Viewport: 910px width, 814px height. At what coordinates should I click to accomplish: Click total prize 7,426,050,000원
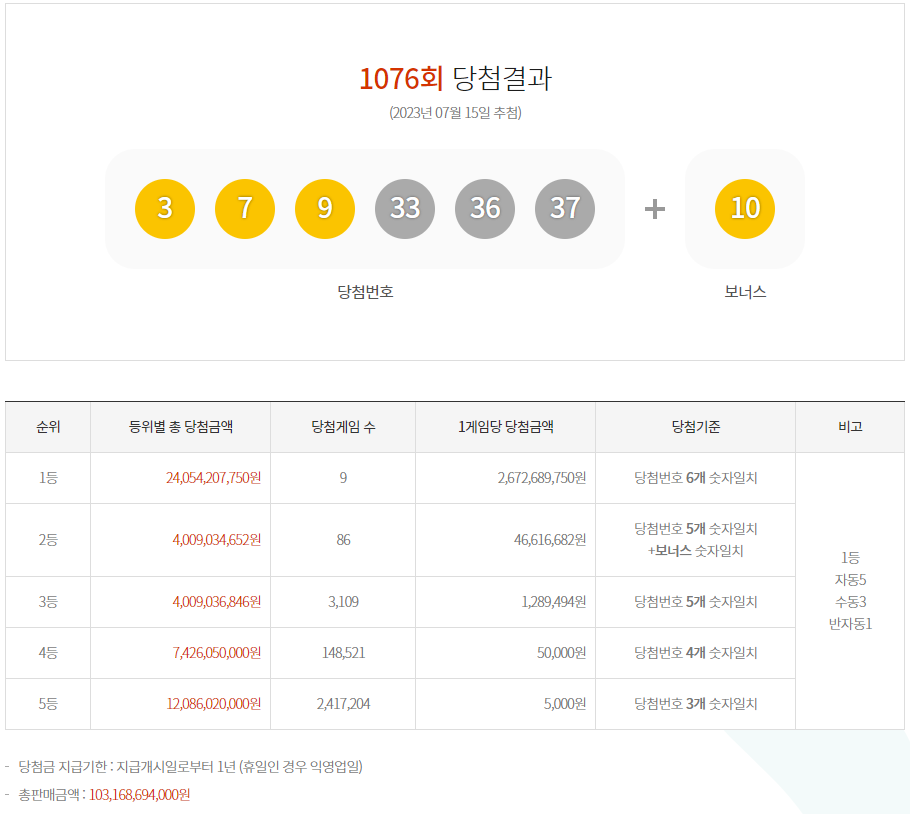216,653
